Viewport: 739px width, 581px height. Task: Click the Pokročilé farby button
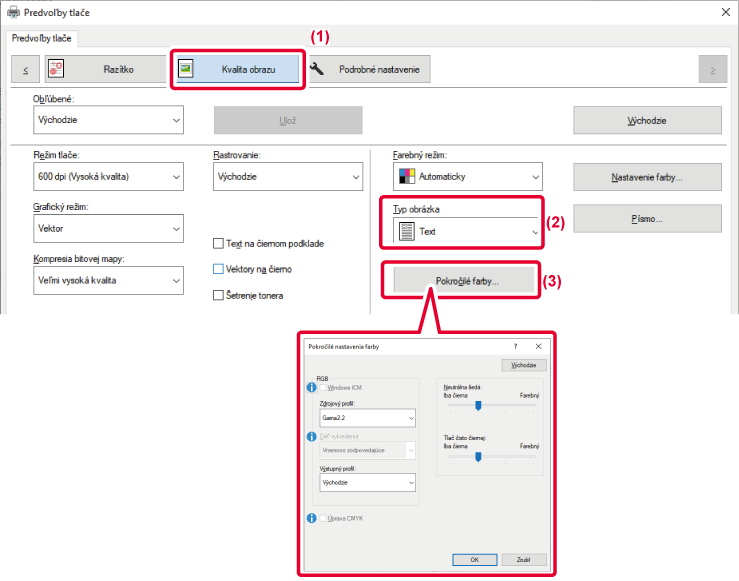(x=467, y=281)
